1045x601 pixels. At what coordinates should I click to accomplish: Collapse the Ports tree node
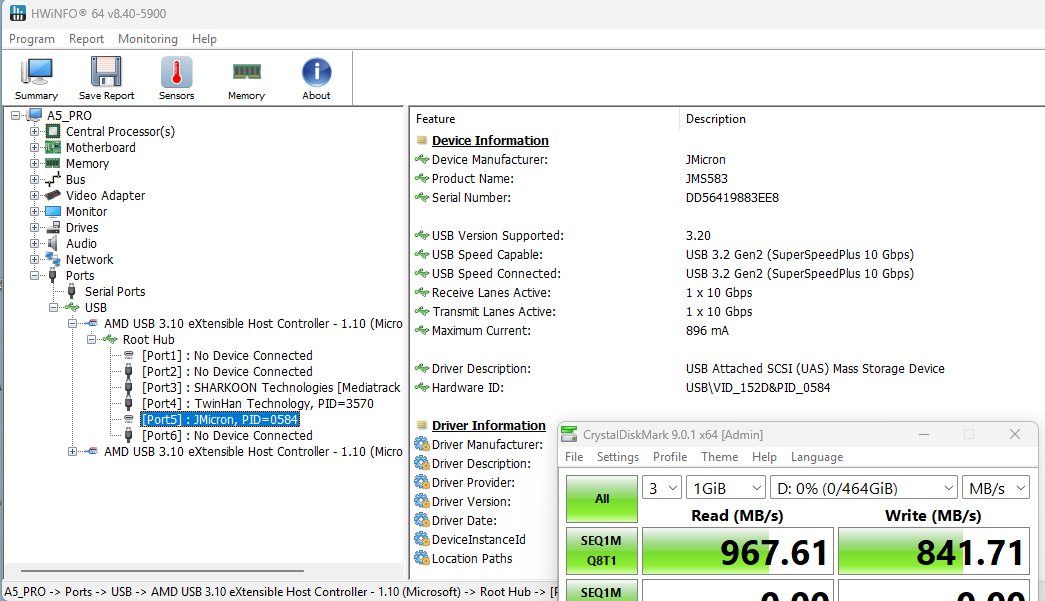[35, 276]
